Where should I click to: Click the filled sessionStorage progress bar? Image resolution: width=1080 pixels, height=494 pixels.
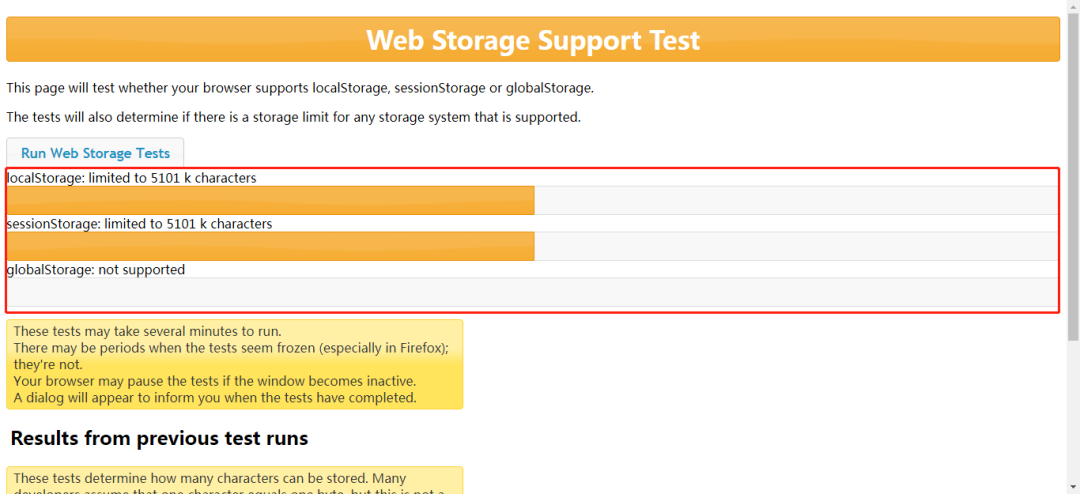click(270, 246)
